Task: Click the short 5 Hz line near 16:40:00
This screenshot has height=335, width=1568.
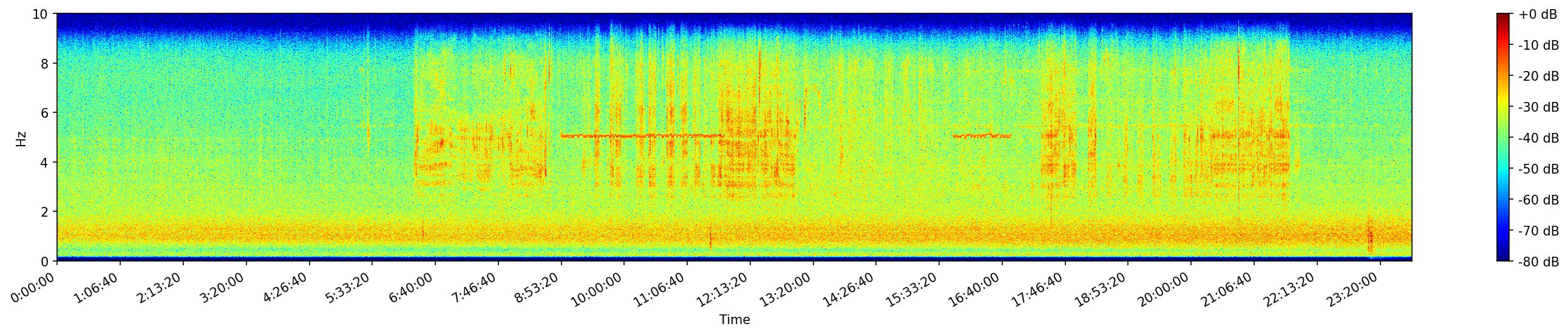Action: pyautogui.click(x=981, y=136)
